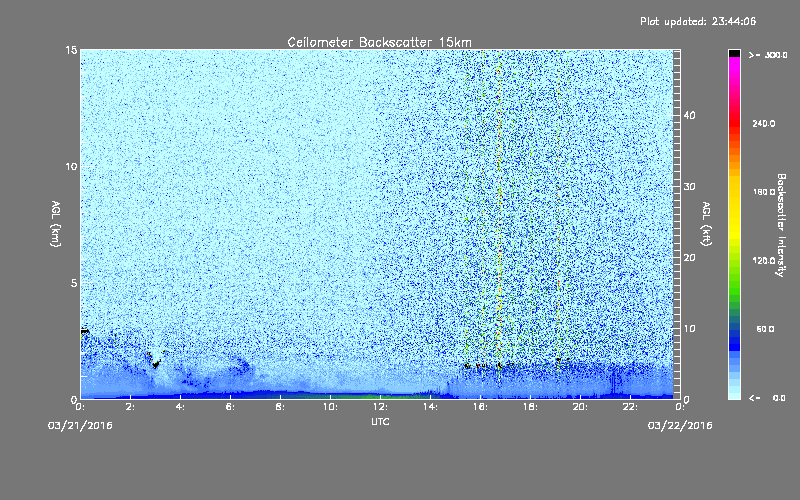
Task: Click the "14:" hour tick on UTC axis
Action: coord(430,407)
